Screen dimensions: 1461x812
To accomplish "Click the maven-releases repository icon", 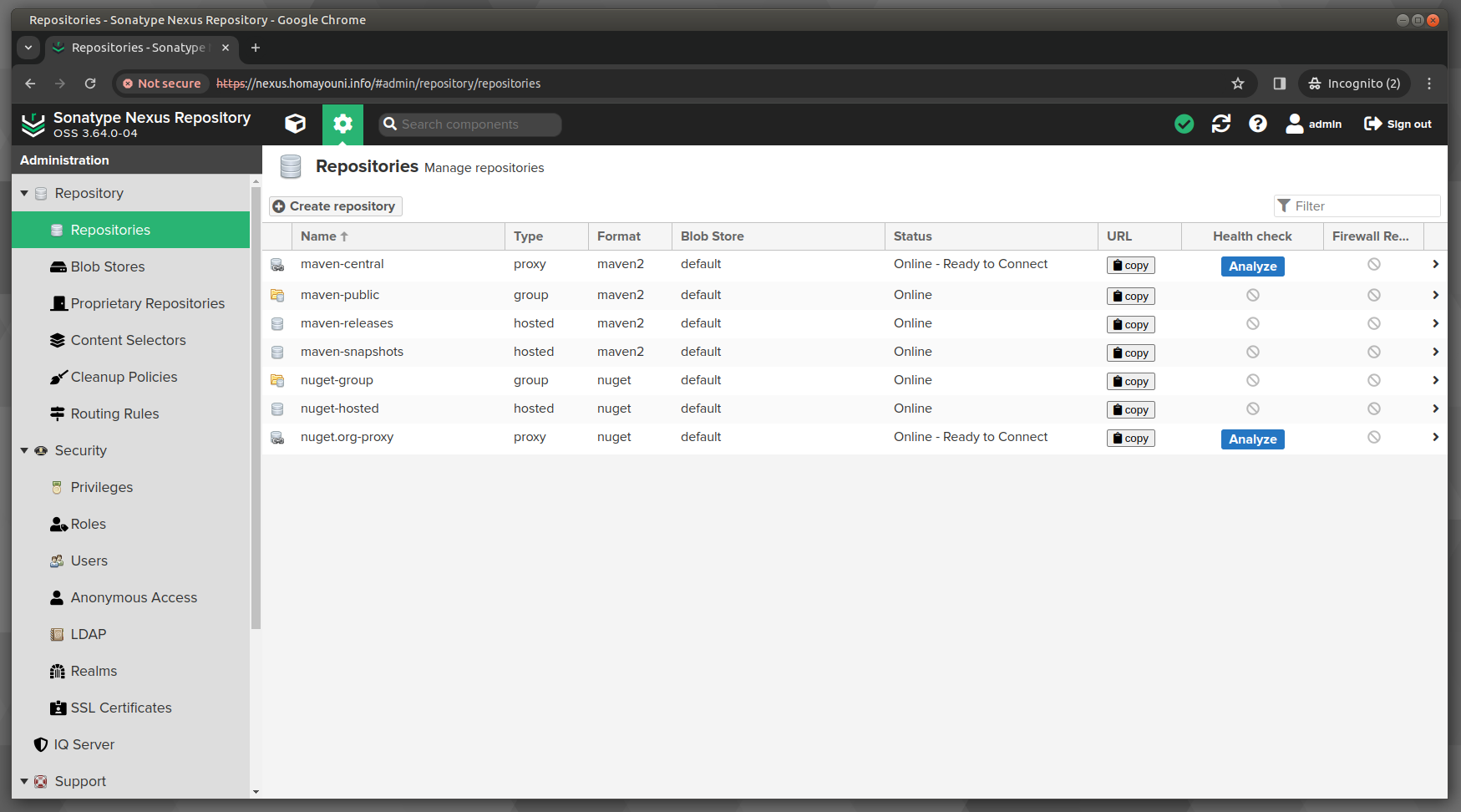I will [277, 323].
